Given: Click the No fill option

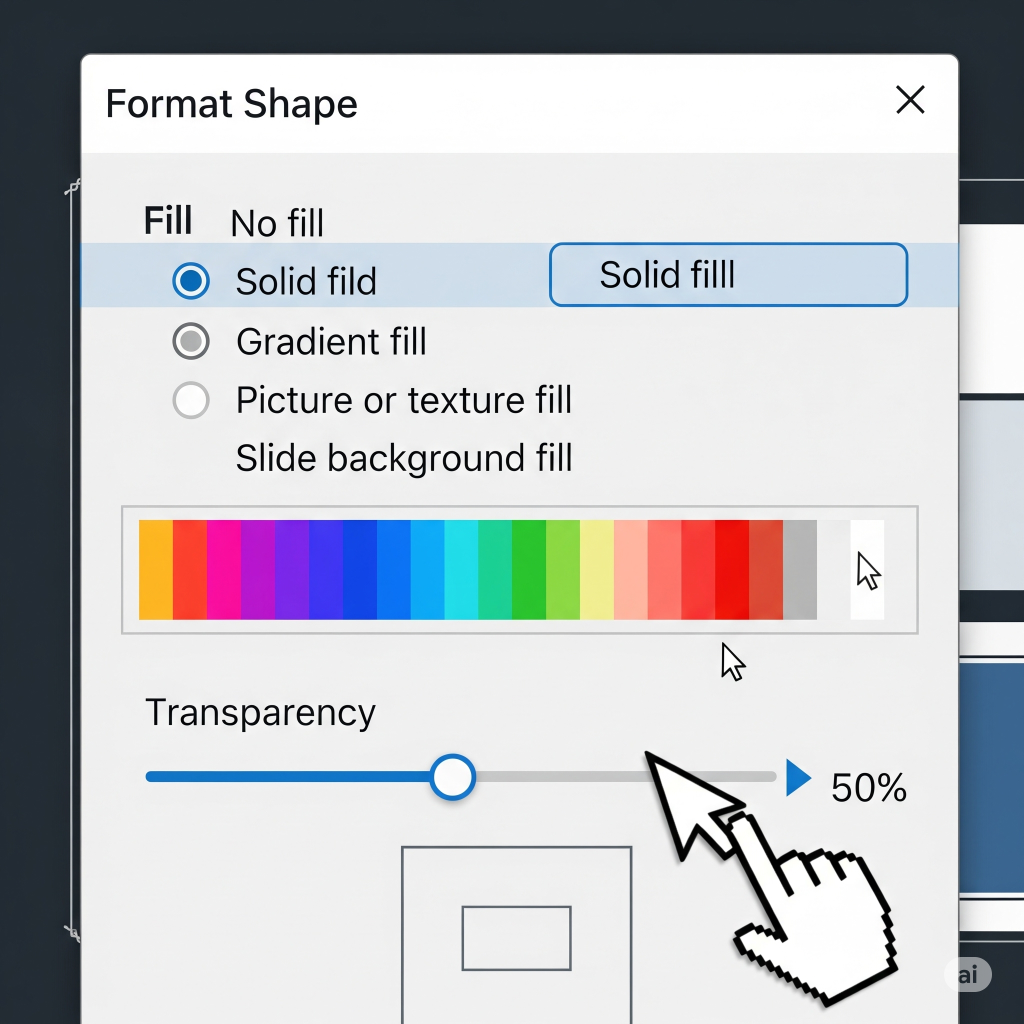Looking at the screenshot, I should coord(277,223).
